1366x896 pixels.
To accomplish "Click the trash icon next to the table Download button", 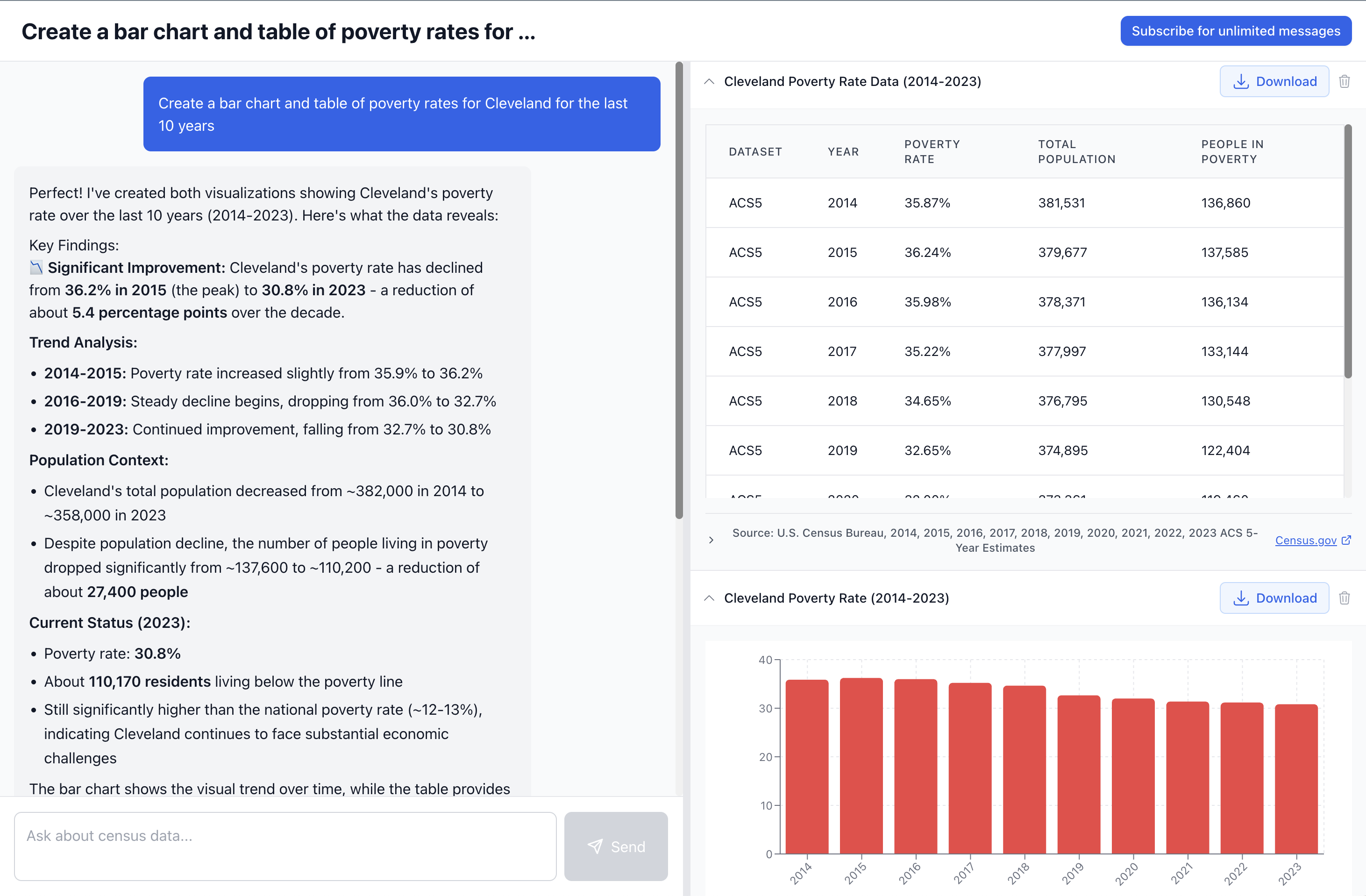I will click(x=1345, y=81).
